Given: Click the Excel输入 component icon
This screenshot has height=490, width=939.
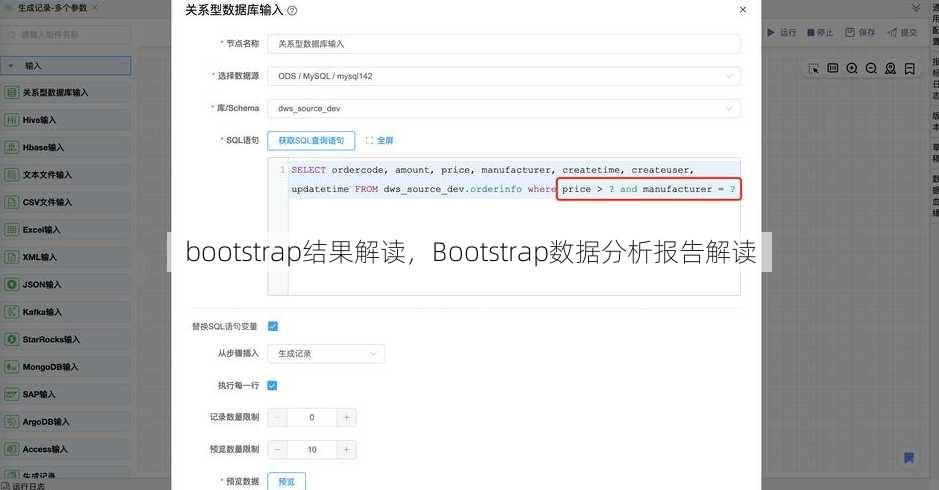Looking at the screenshot, I should tap(11, 229).
